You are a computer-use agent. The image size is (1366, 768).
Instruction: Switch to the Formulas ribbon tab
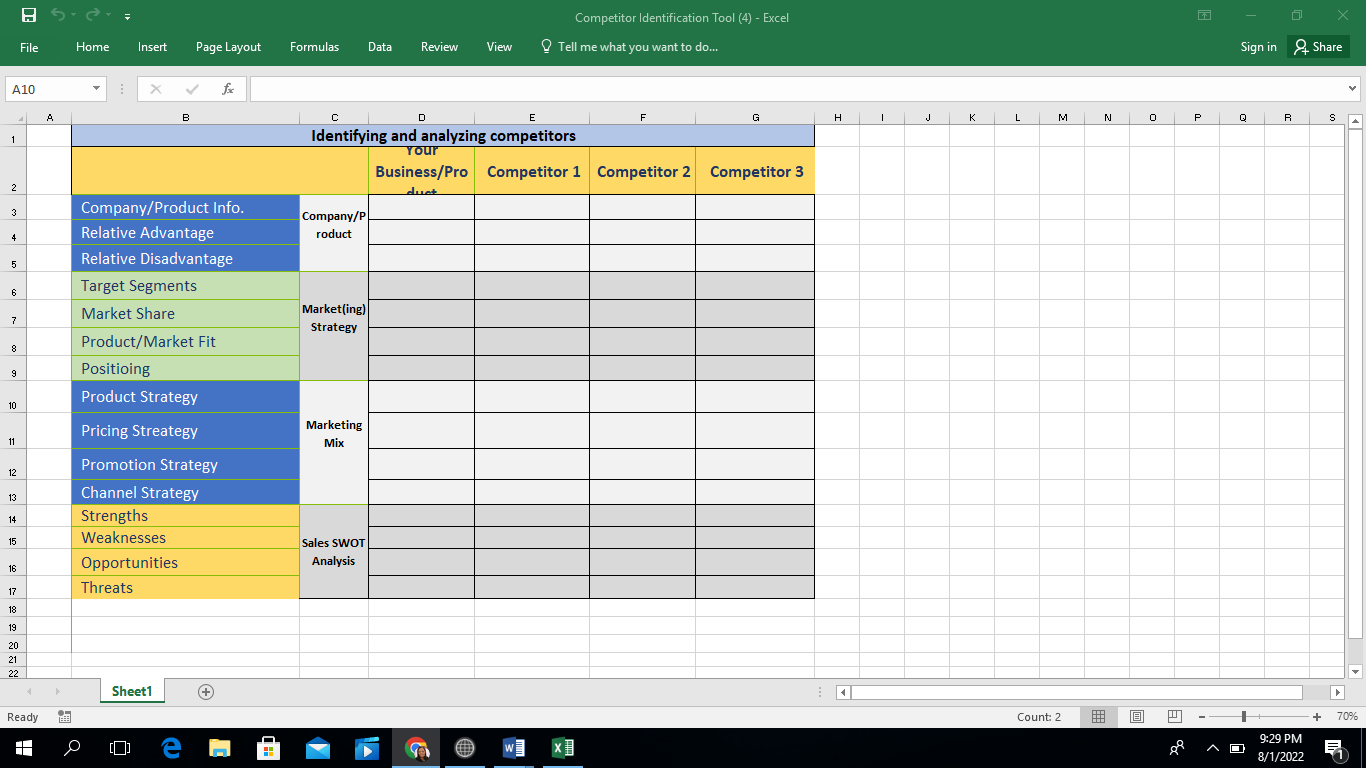click(314, 46)
